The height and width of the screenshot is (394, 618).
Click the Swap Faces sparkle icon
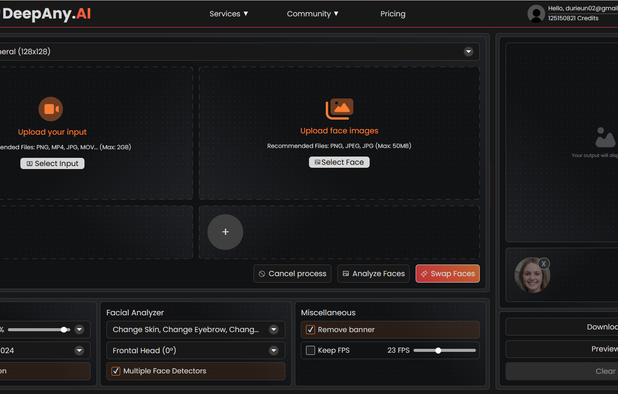coord(424,274)
